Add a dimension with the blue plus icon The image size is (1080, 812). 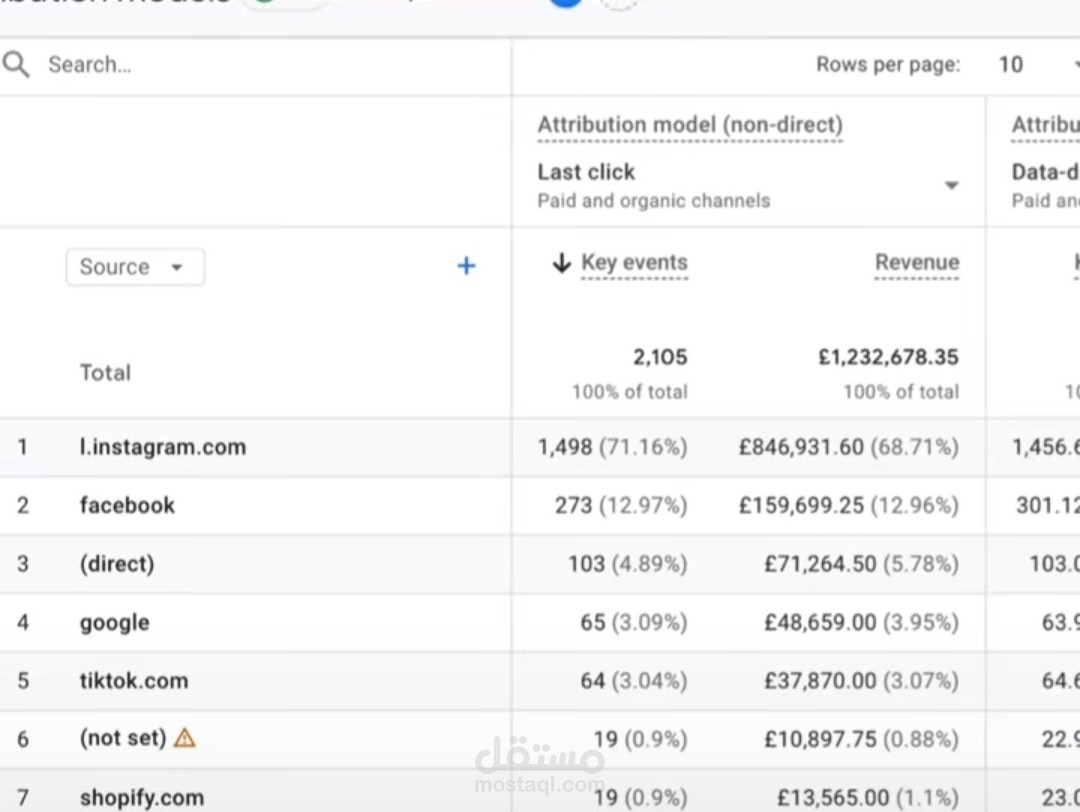click(466, 266)
